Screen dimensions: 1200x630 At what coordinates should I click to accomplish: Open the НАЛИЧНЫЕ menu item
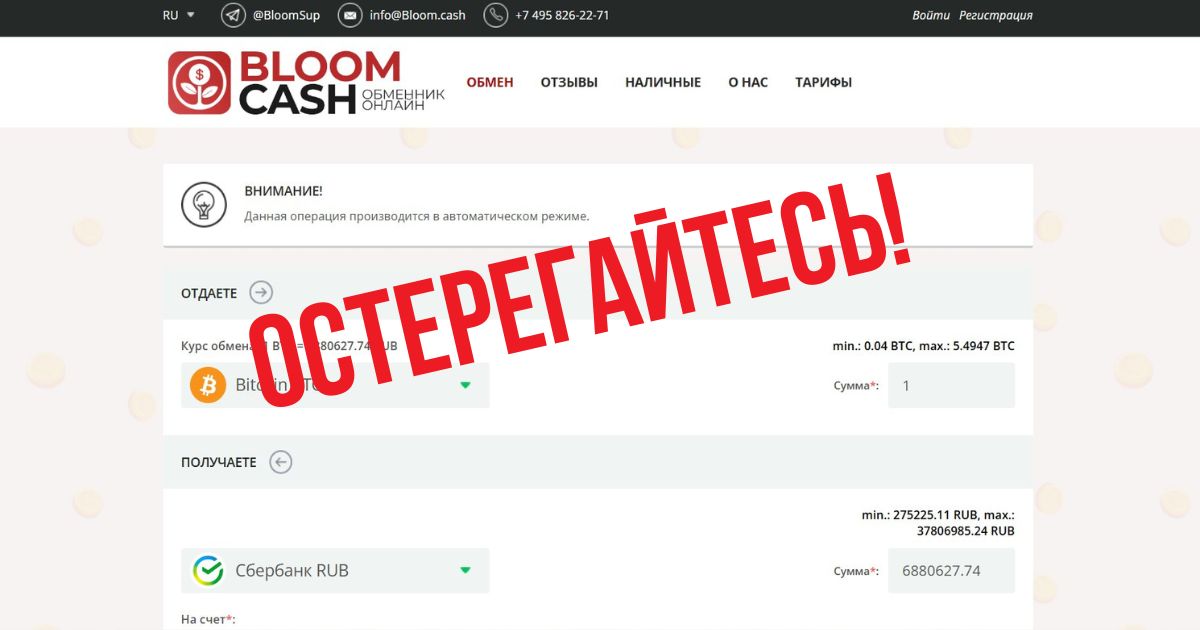[663, 82]
